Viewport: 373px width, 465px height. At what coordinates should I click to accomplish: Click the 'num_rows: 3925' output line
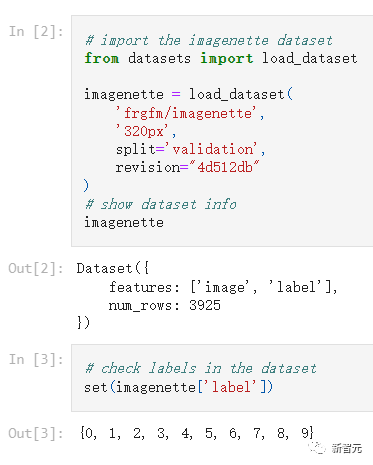(165, 305)
